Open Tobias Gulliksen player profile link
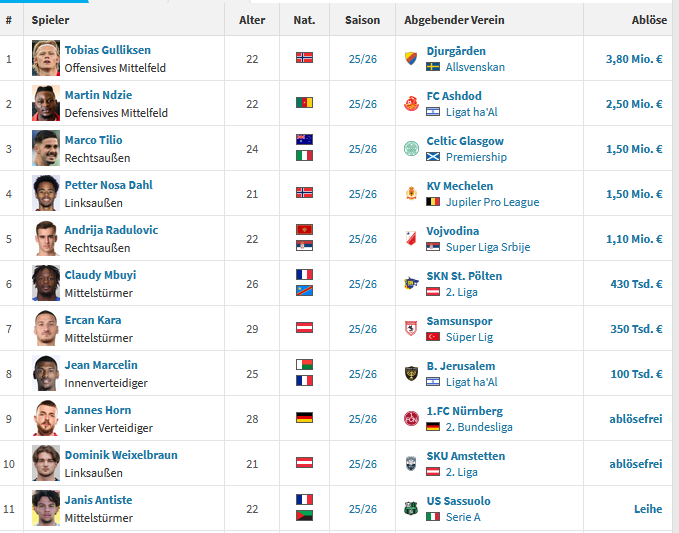 (108, 50)
